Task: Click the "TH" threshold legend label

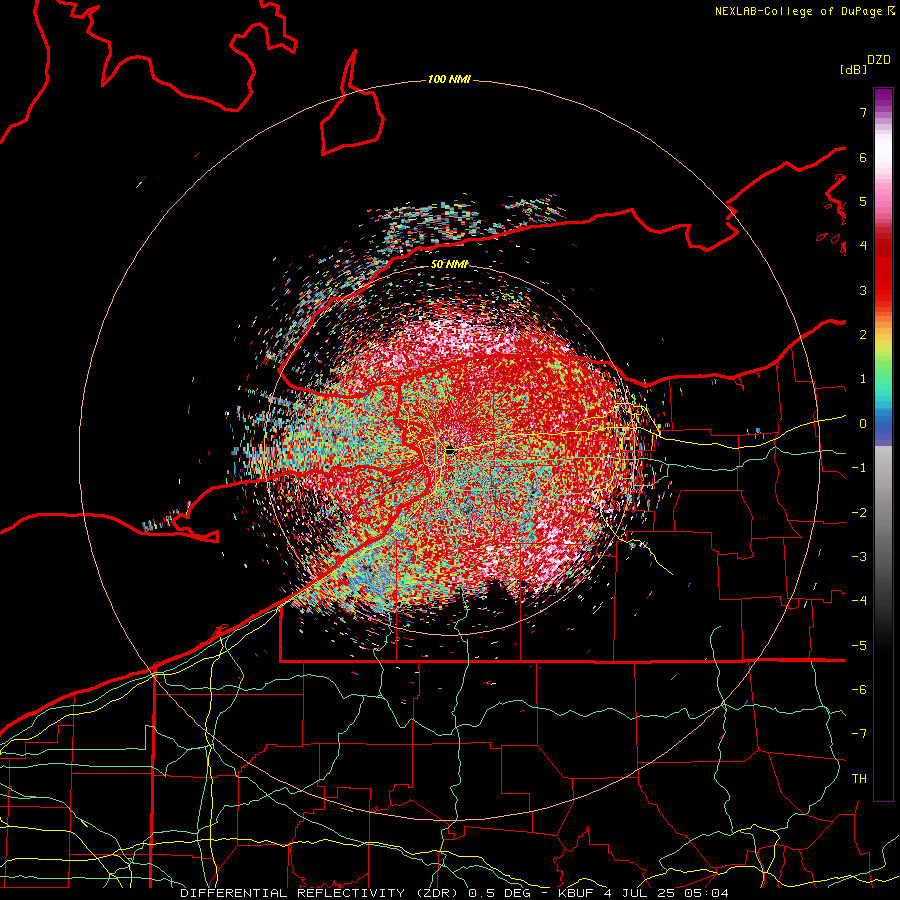Action: pos(859,779)
